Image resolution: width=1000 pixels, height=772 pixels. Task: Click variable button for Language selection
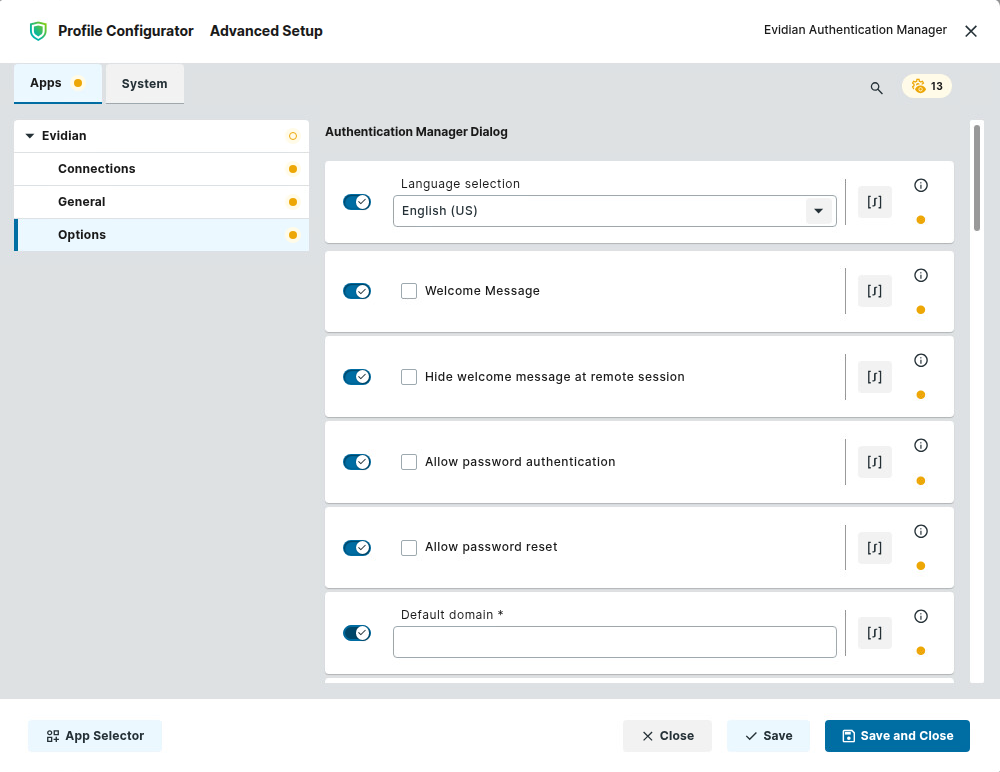coord(874,202)
